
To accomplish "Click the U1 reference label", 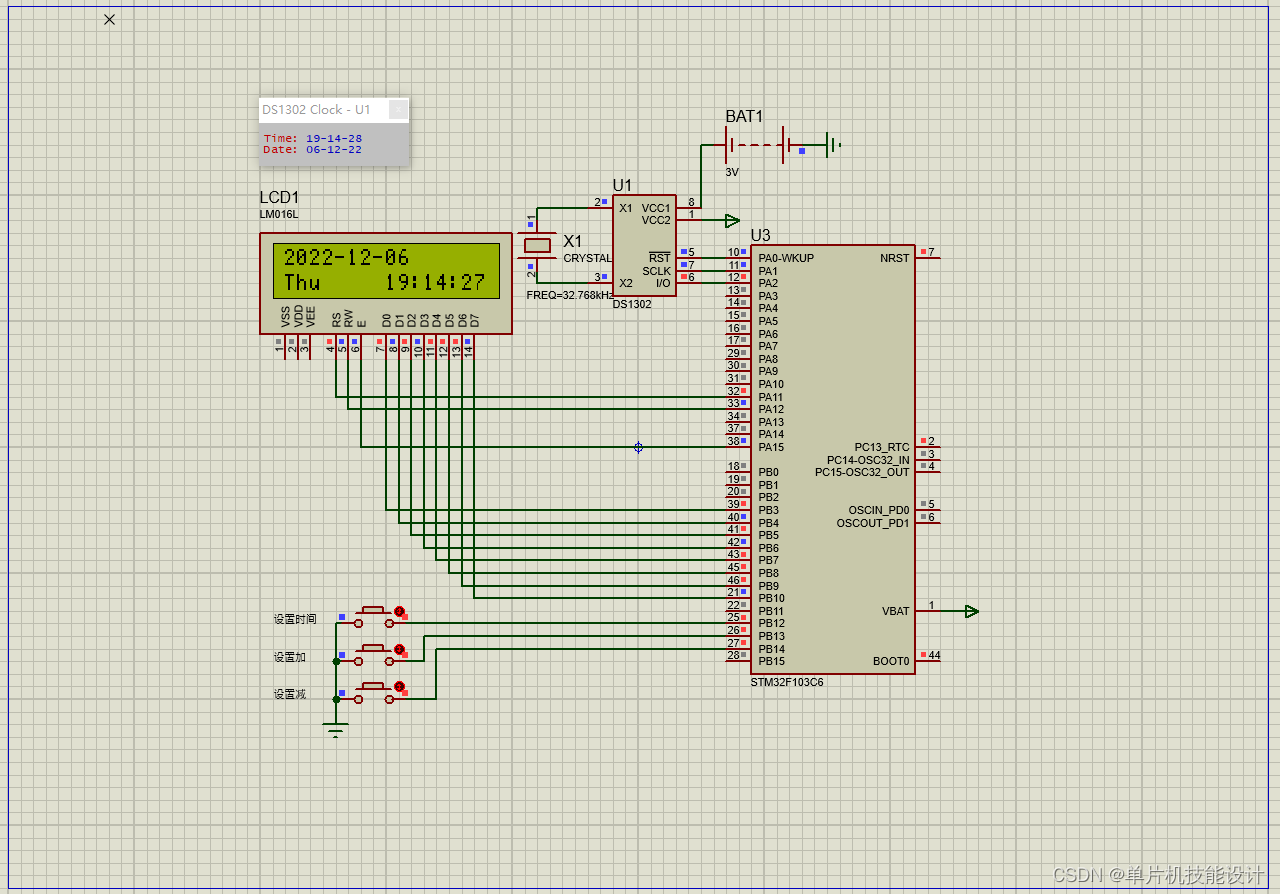I will (x=622, y=185).
